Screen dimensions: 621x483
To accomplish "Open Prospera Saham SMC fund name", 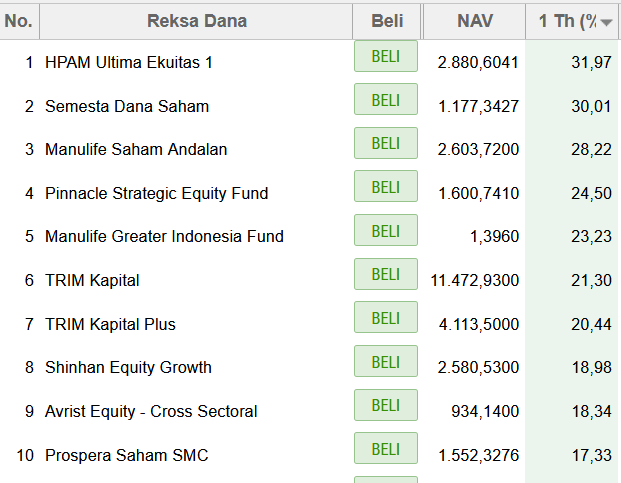I will pos(126,455).
